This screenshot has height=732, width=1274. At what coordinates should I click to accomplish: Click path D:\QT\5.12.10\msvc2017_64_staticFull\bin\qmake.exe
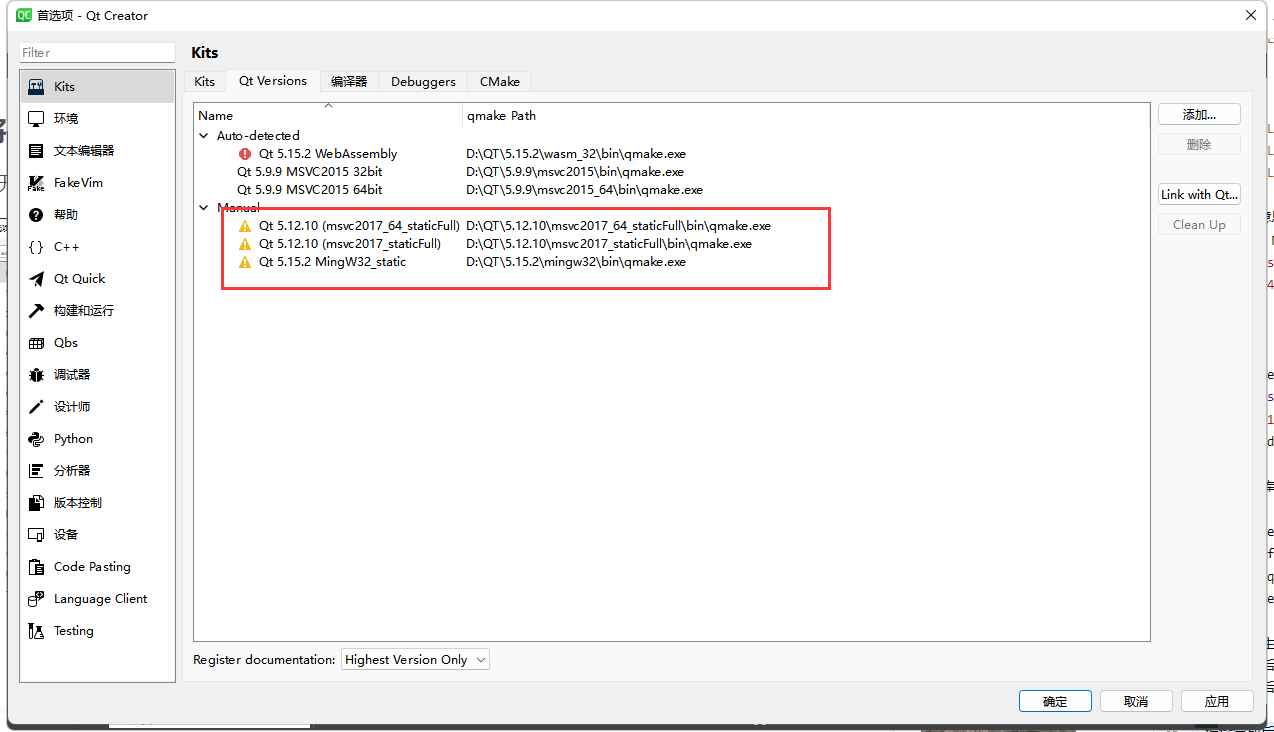tap(618, 226)
